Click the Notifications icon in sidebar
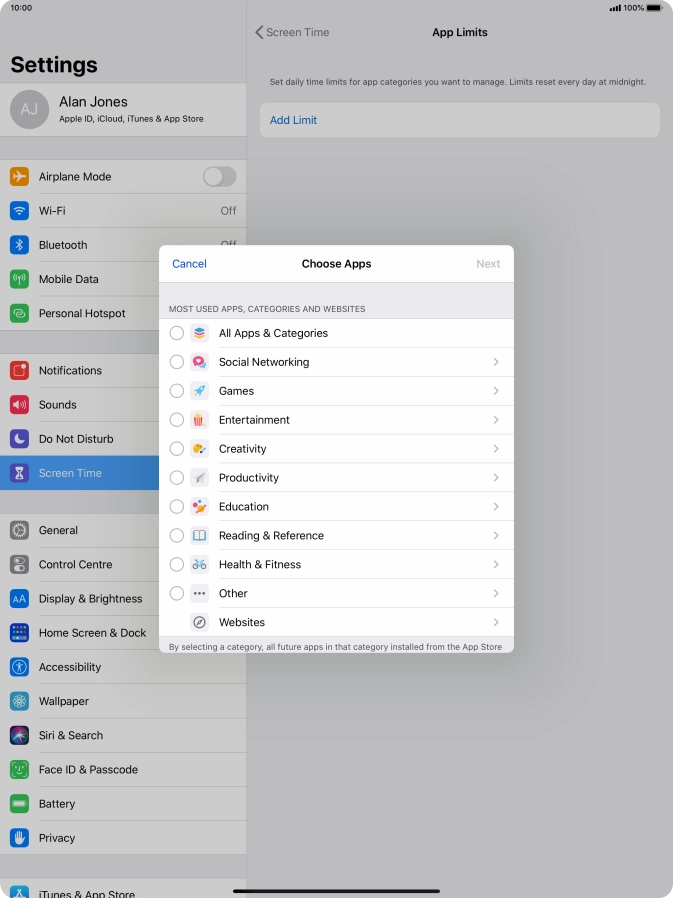This screenshot has height=898, width=673. (x=19, y=371)
